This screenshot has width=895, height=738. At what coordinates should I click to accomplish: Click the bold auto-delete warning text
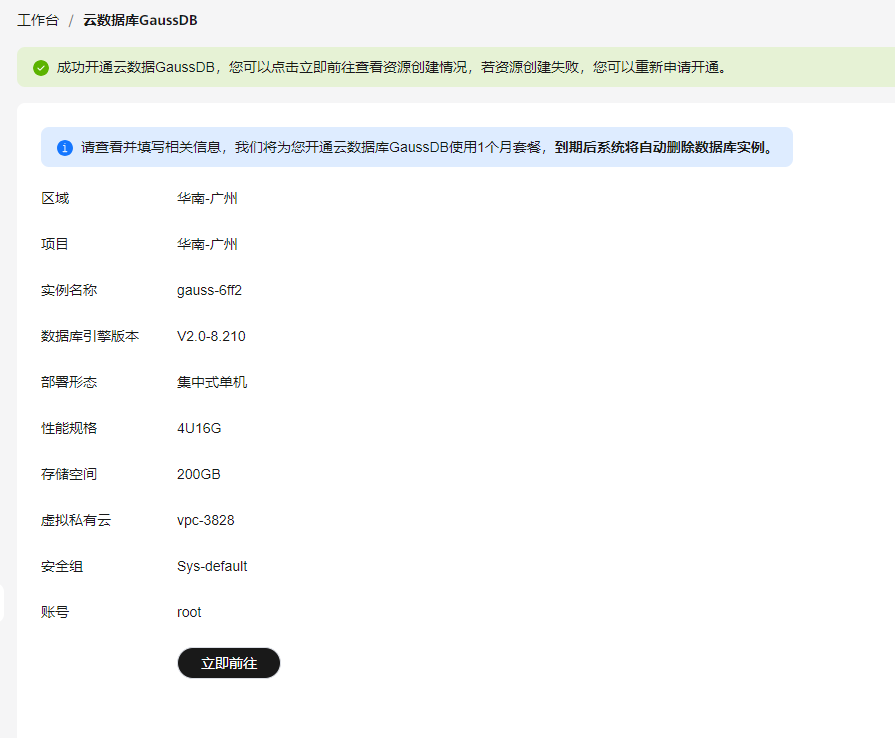[664, 147]
